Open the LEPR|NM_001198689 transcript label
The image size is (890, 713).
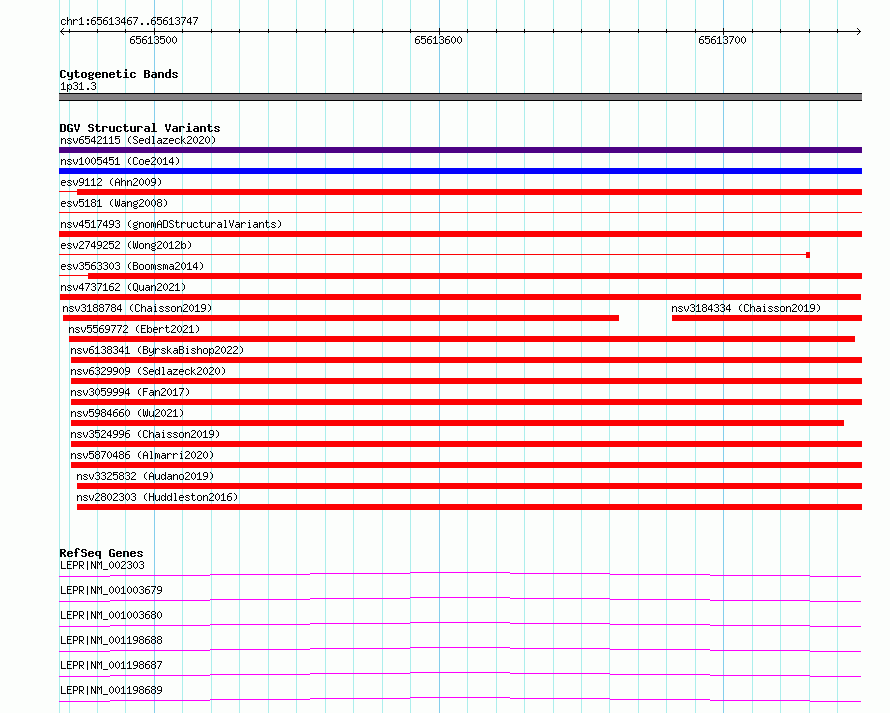coord(111,690)
